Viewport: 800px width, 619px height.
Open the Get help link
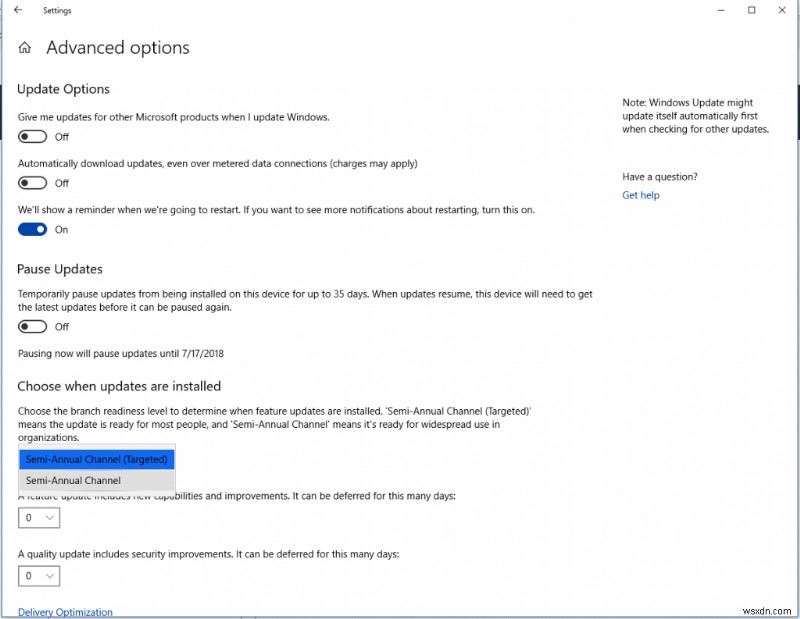pos(641,195)
